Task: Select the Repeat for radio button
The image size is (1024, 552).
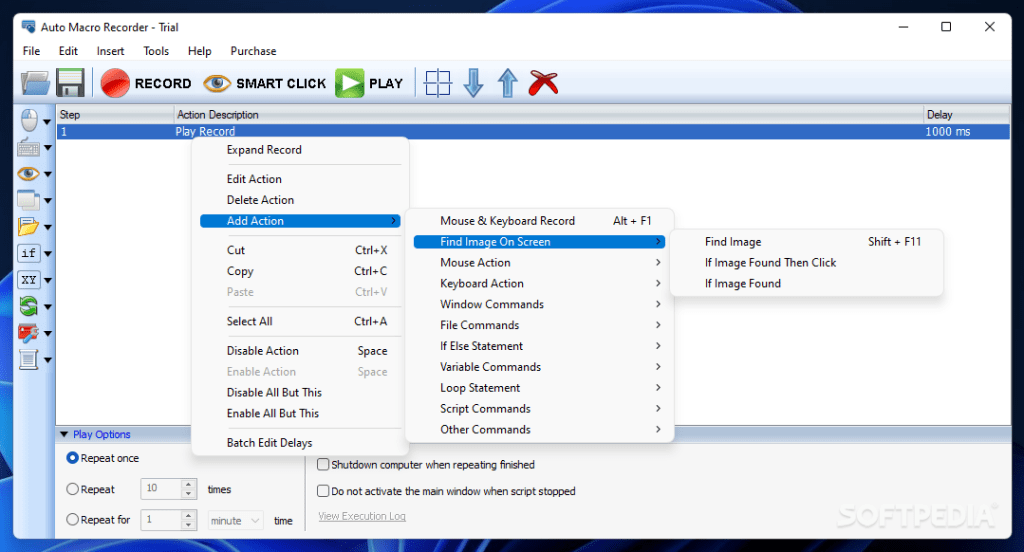Action: [x=72, y=519]
